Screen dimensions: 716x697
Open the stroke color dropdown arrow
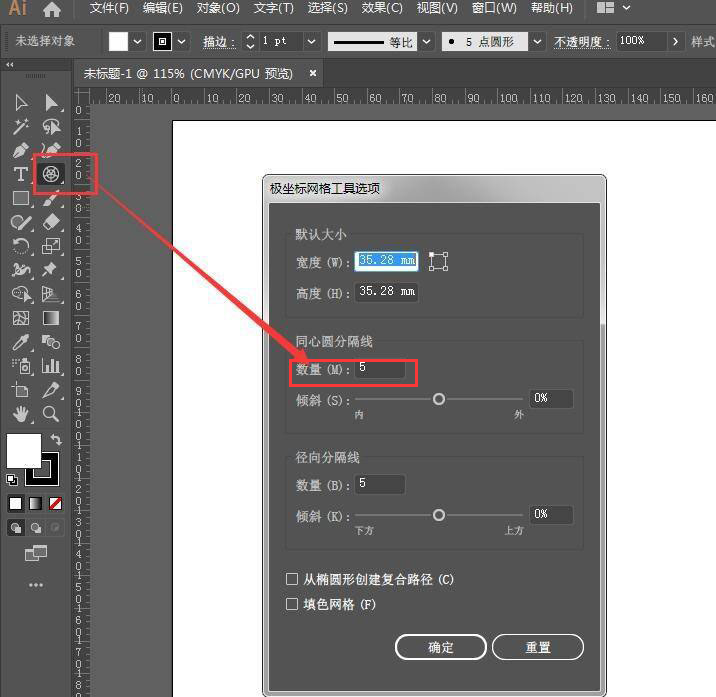(x=181, y=42)
